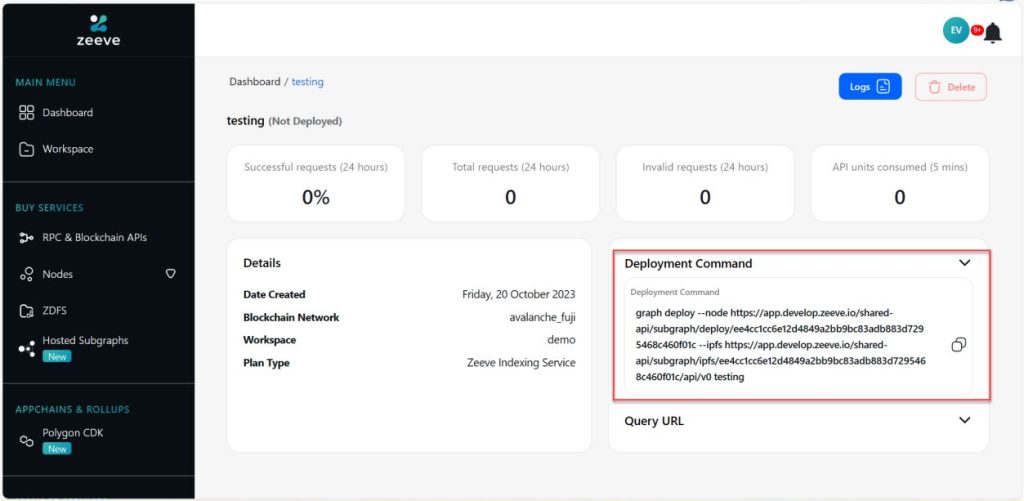The width and height of the screenshot is (1024, 501).
Task: Click the Date Created label
Action: coord(274,295)
